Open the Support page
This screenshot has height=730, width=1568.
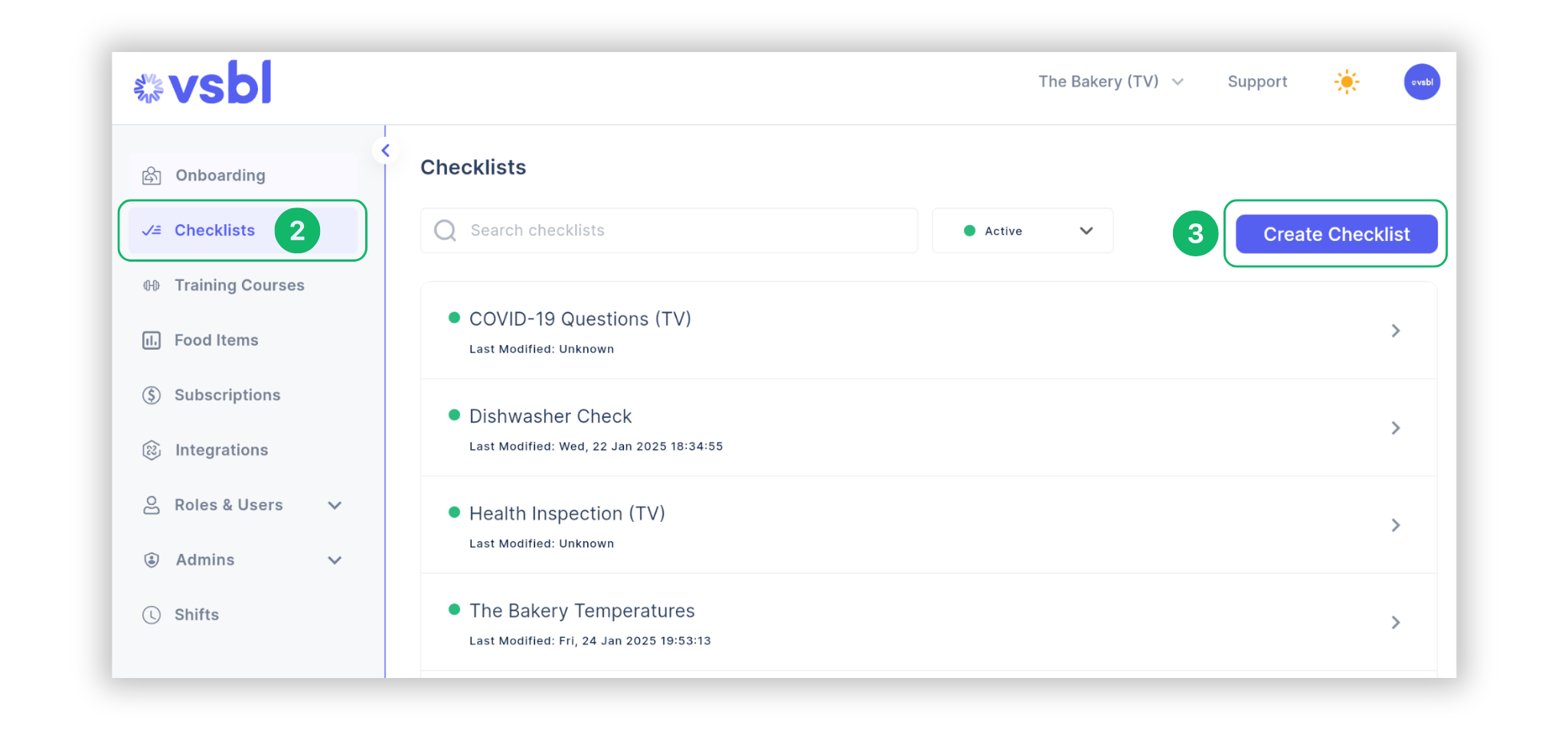coord(1257,81)
